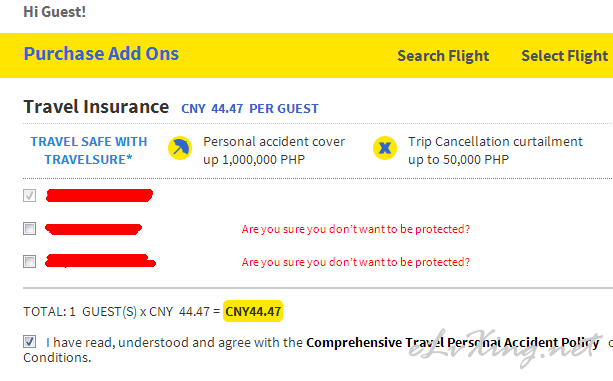The image size is (613, 381).
Task: Click the Purchase Add Ons heading
Action: pyautogui.click(x=101, y=54)
